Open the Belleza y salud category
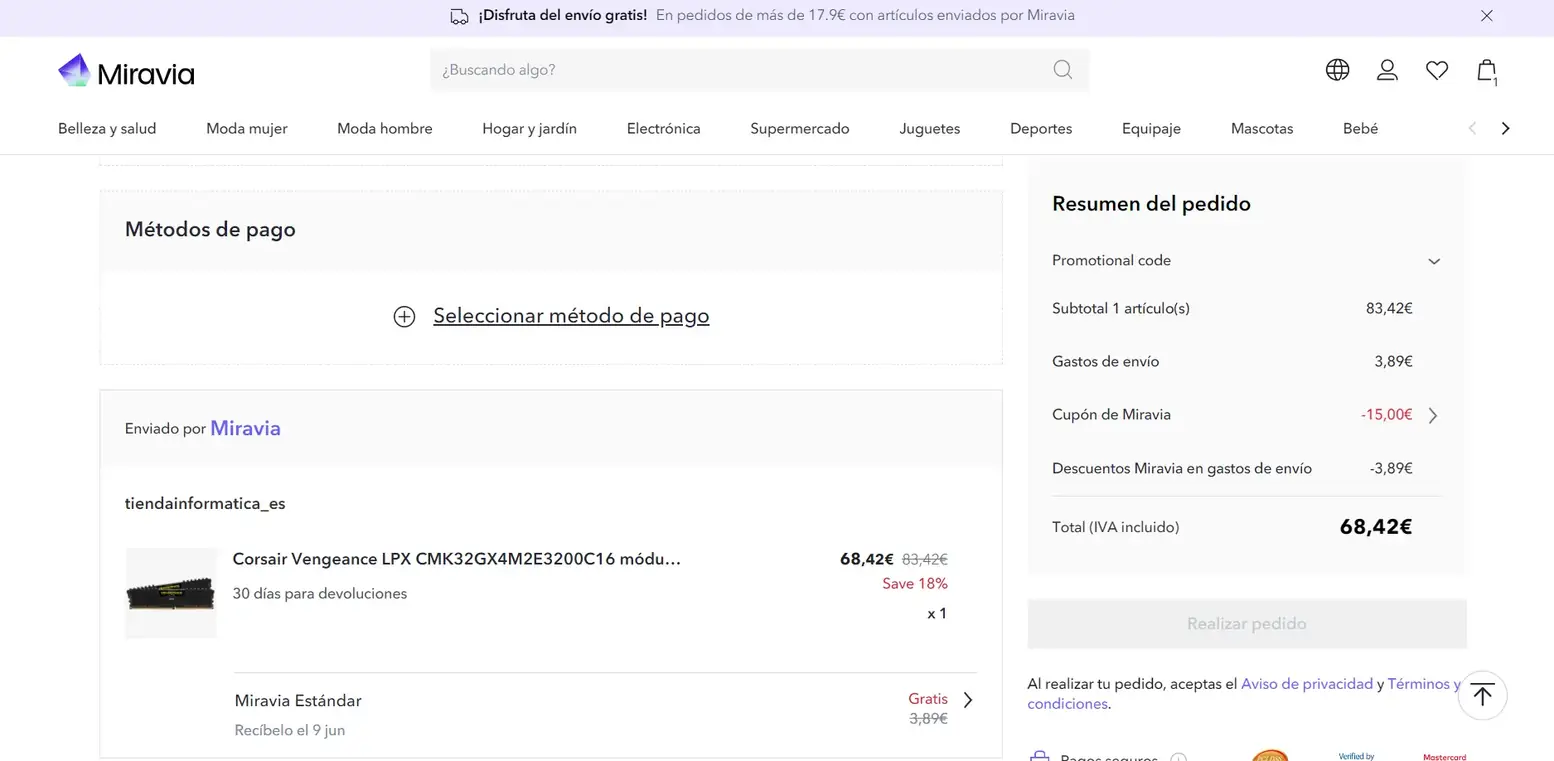This screenshot has width=1554, height=761. 107,128
